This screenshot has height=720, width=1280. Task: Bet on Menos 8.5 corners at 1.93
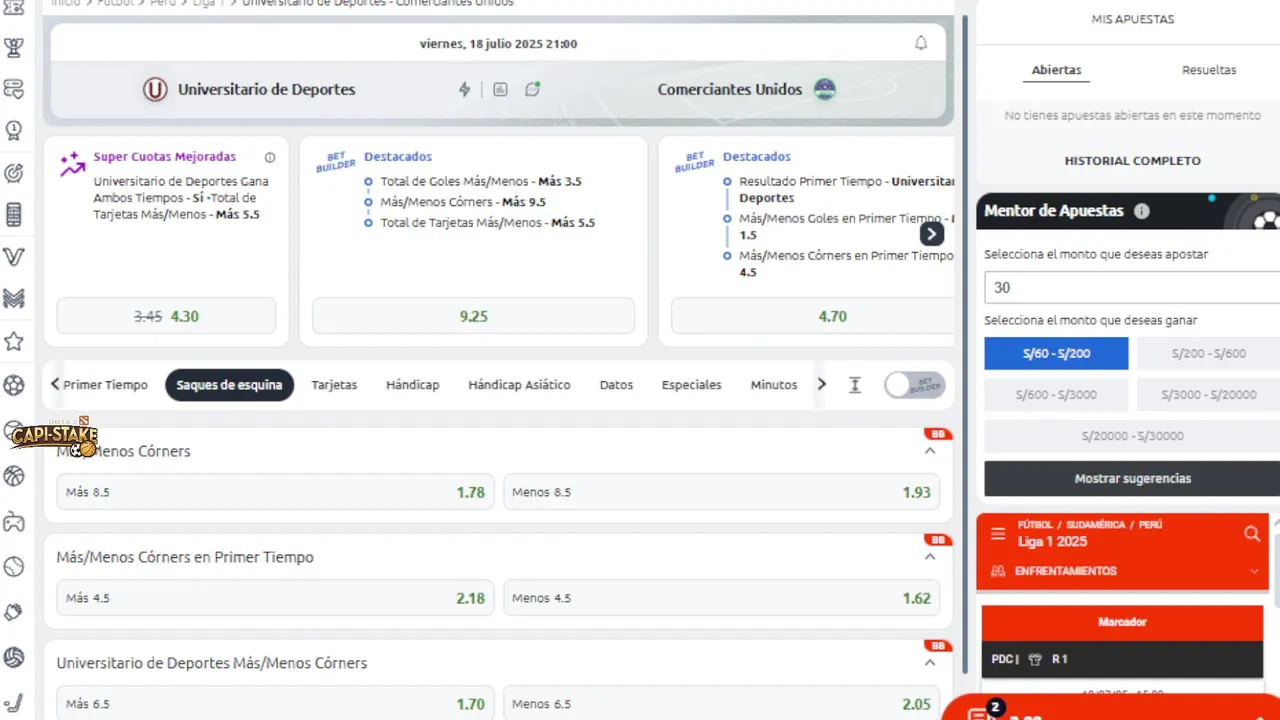(721, 492)
